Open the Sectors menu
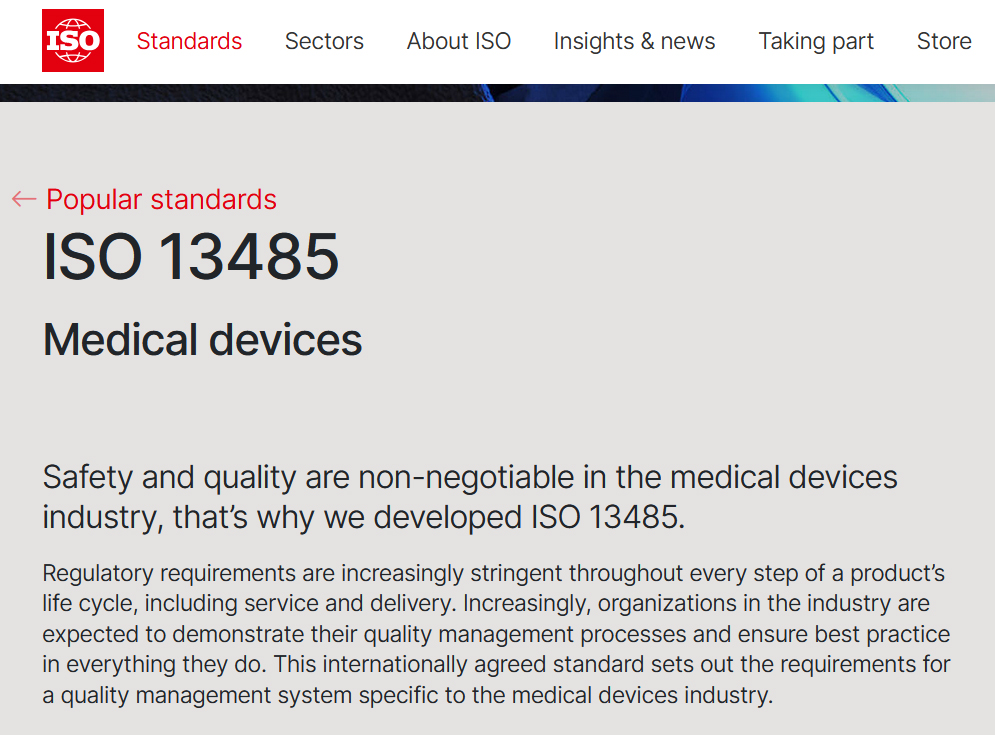This screenshot has width=995, height=735. point(324,41)
